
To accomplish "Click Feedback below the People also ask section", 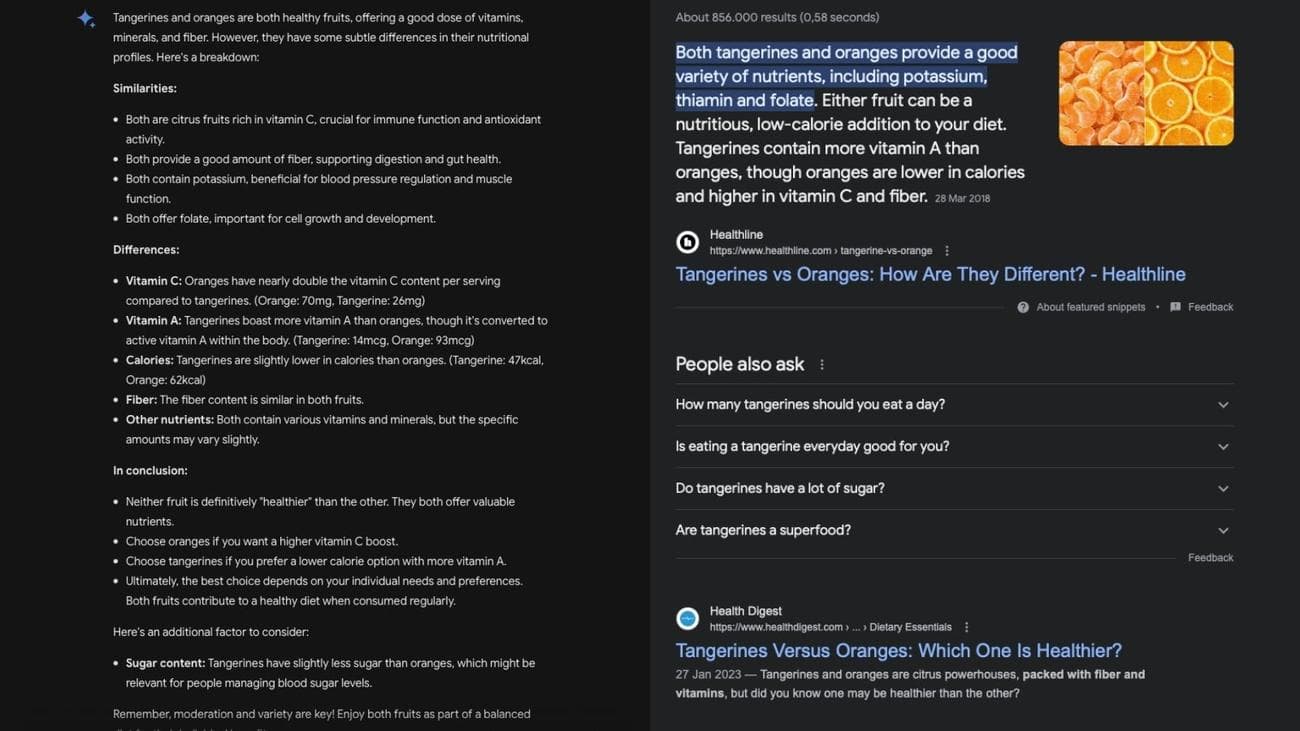I will coord(1210,557).
